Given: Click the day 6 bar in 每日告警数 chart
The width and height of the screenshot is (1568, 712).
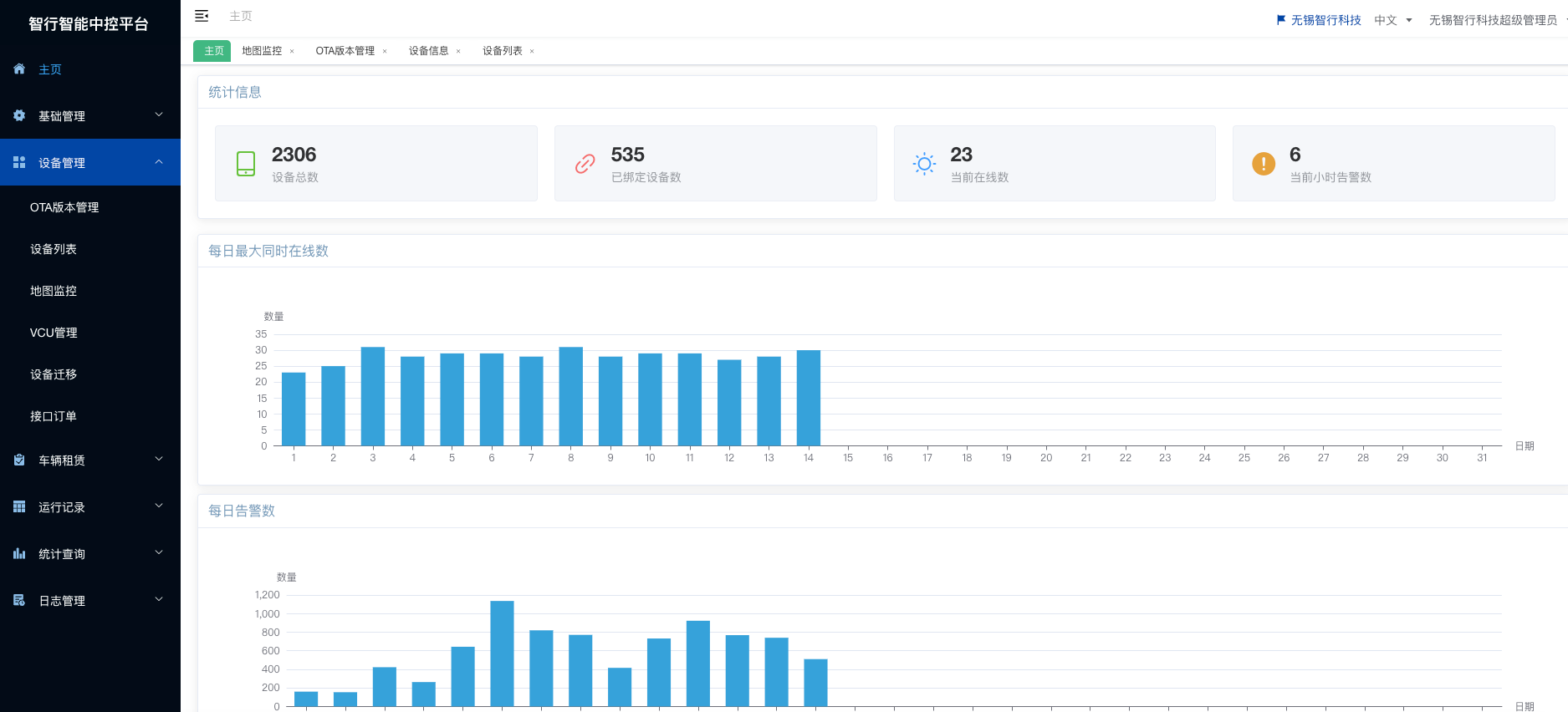Looking at the screenshot, I should 502,654.
